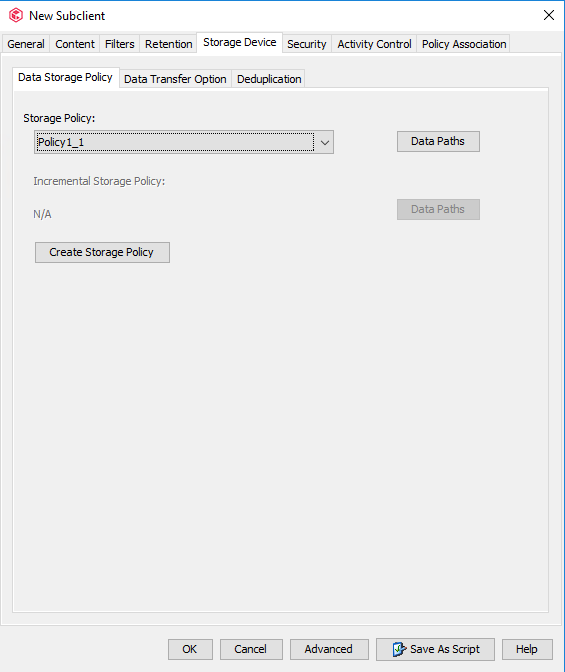The image size is (565, 672).
Task: Click Data Paths next to Storage Policy
Action: (438, 141)
